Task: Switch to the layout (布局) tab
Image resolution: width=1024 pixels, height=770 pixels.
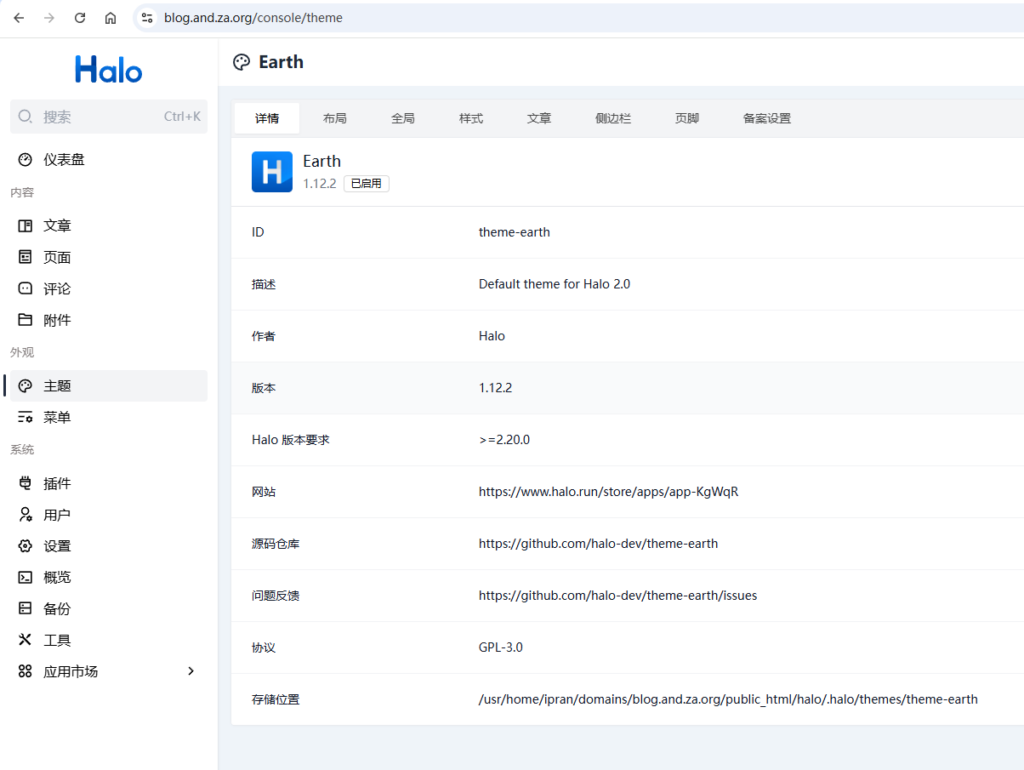Action: point(335,119)
